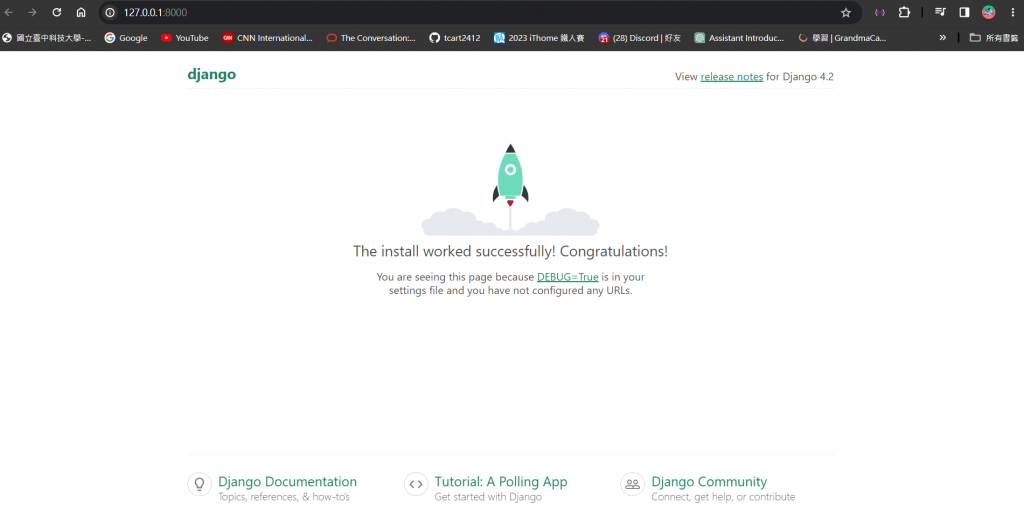Open Tutorial: A Polling App link
The width and height of the screenshot is (1024, 517).
[x=501, y=482]
